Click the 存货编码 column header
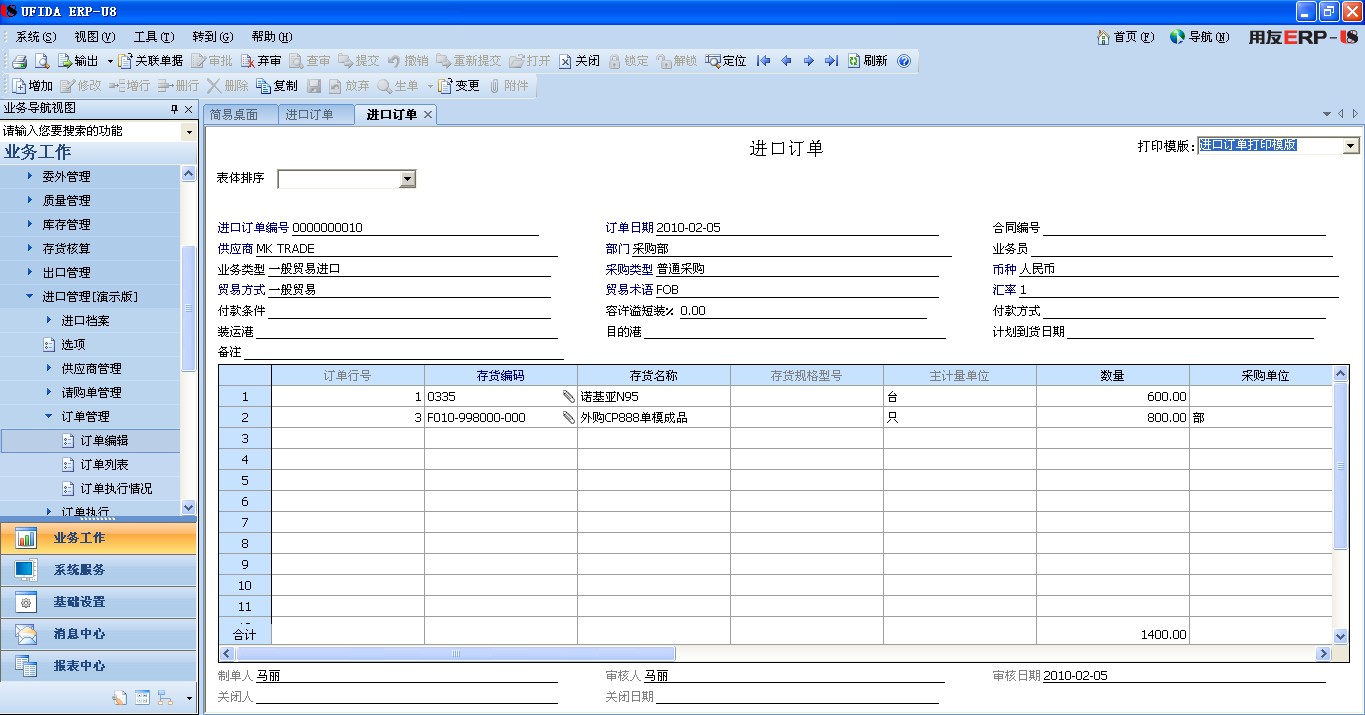Screen dimensions: 1365x715 [x=500, y=376]
